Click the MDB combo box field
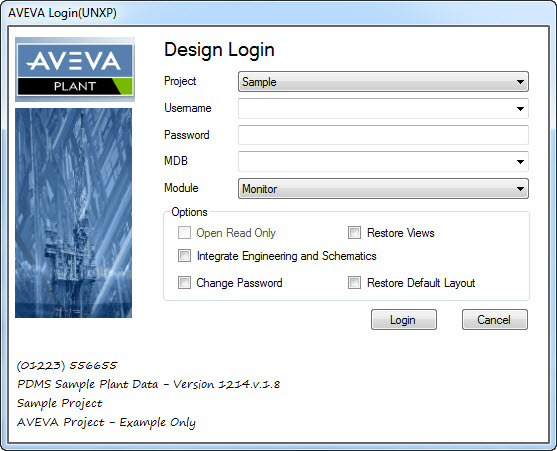The image size is (557, 451). [x=383, y=162]
